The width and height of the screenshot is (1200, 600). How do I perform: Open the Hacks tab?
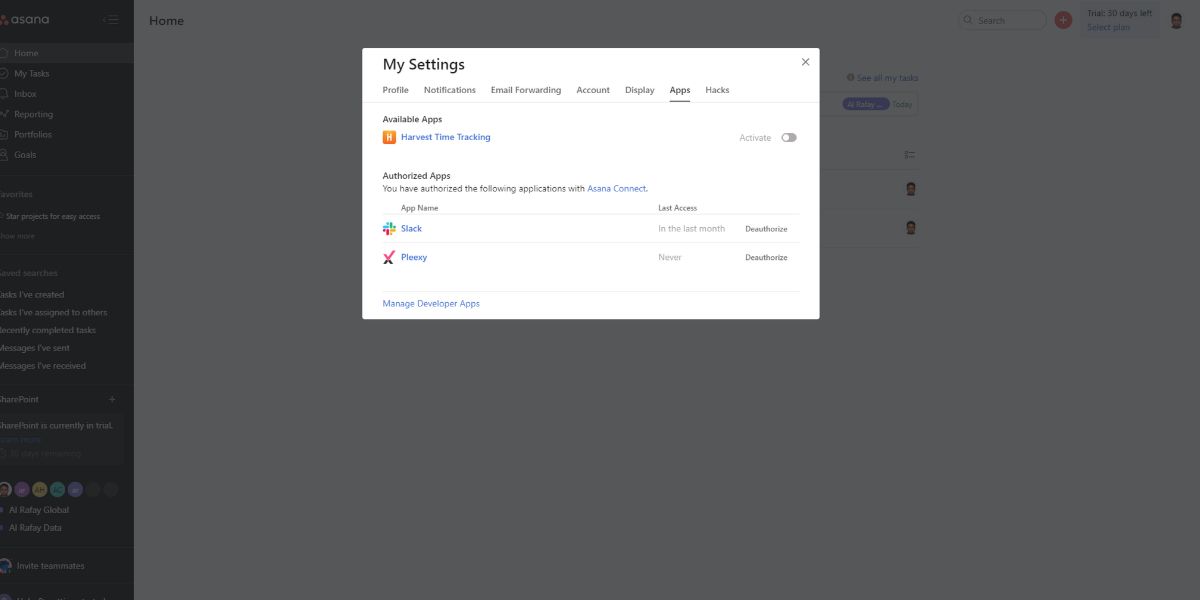click(x=717, y=90)
